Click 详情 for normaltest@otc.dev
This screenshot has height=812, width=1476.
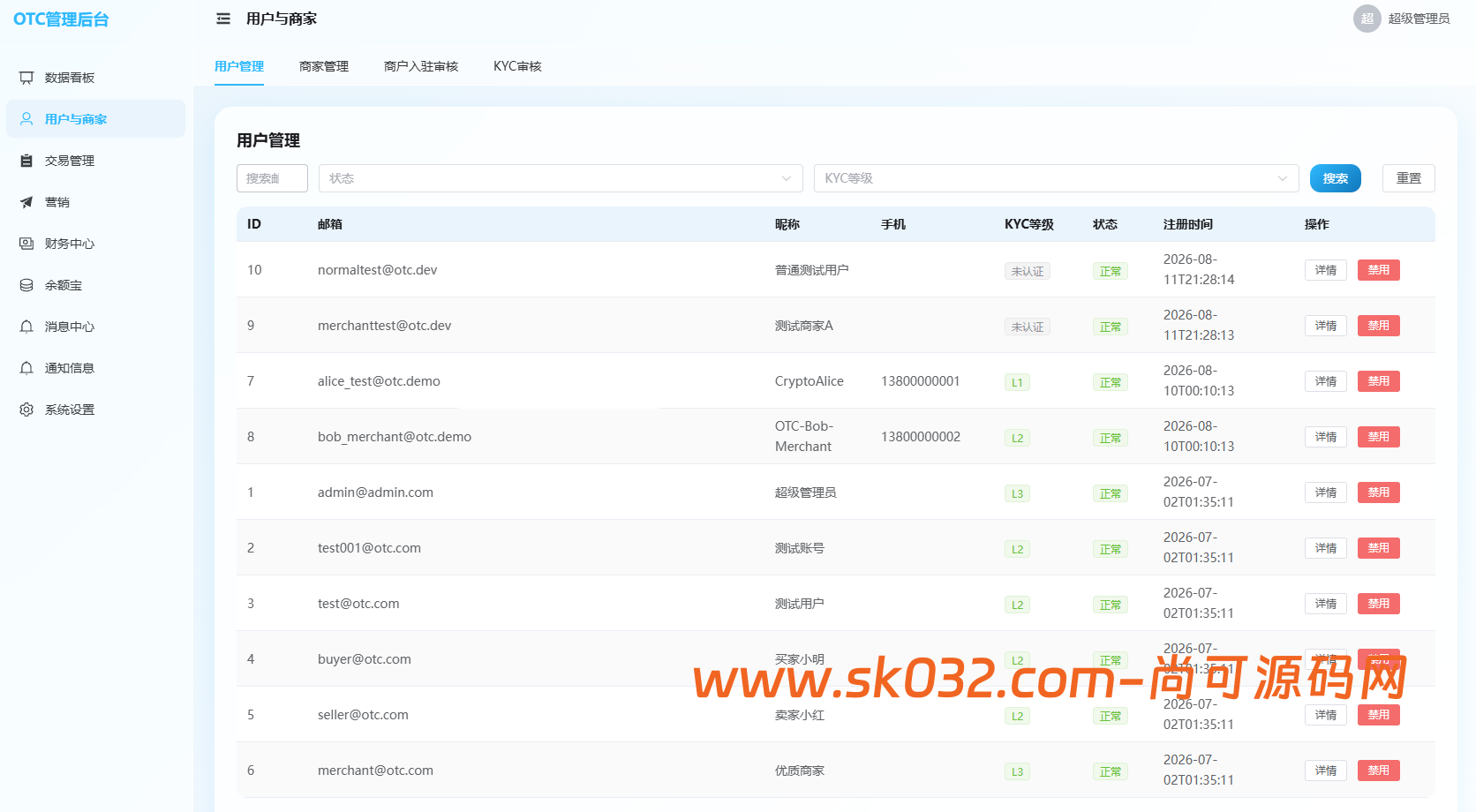click(x=1326, y=270)
